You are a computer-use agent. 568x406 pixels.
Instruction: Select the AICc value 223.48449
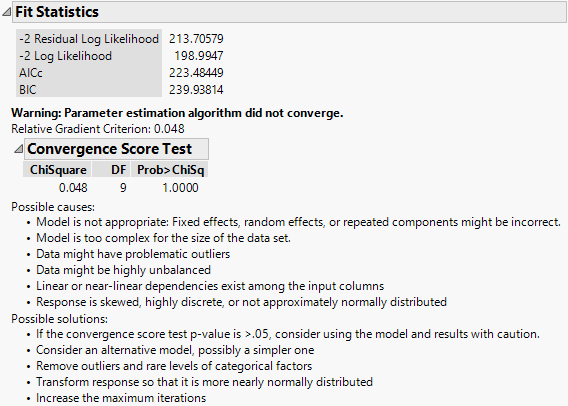(196, 73)
